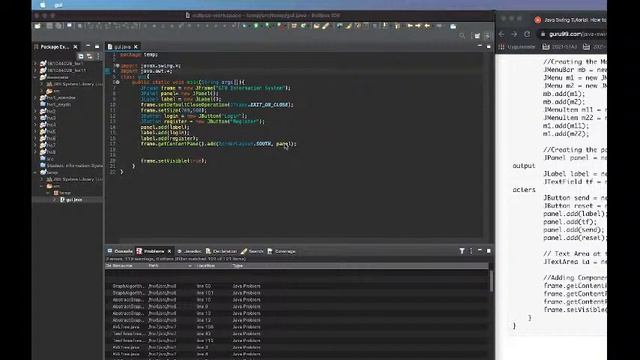Collapse the temp project node
This screenshot has height=360, width=640.
click(x=36, y=172)
